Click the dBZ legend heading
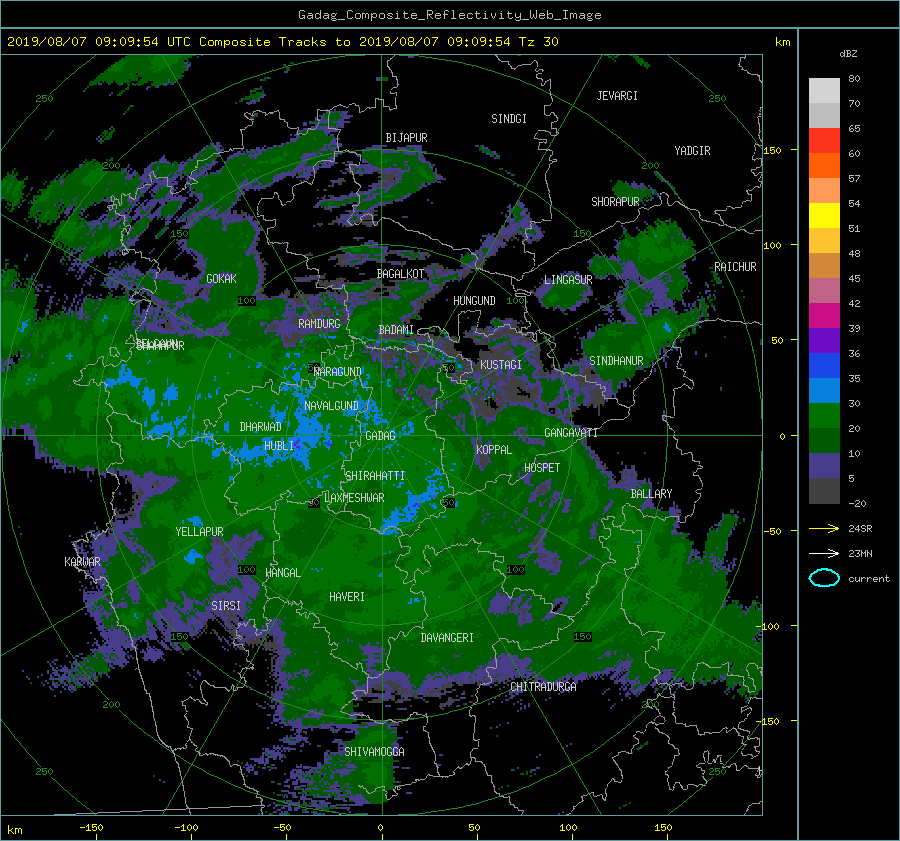This screenshot has width=900, height=841. pos(848,53)
